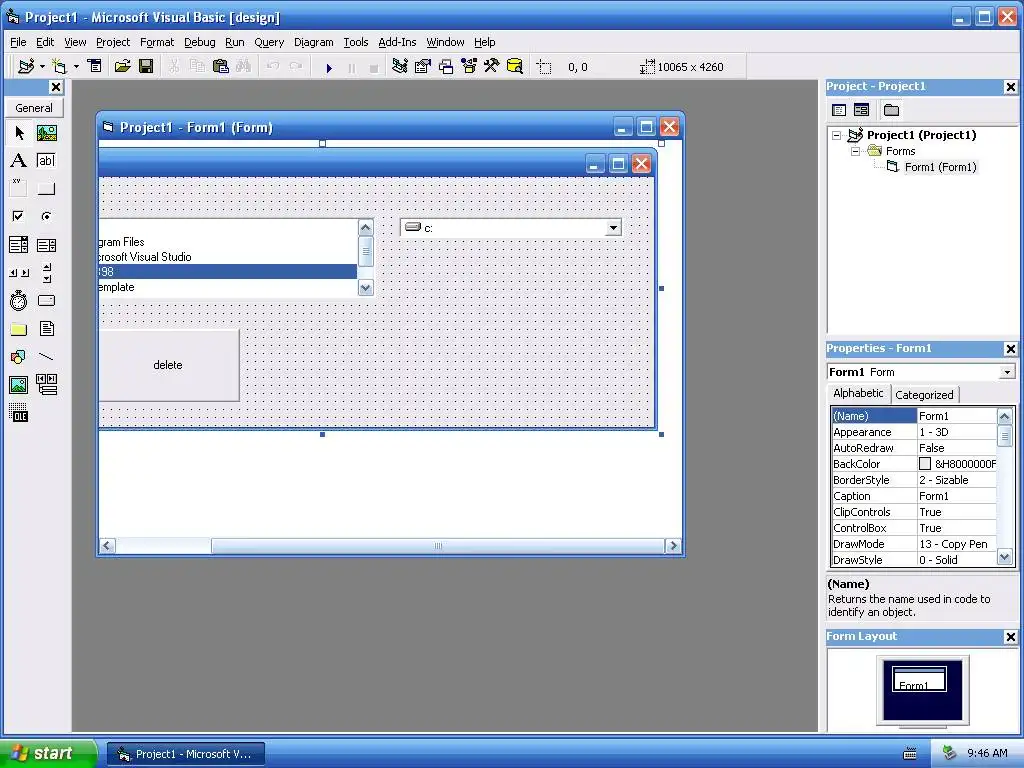The height and width of the screenshot is (768, 1024).
Task: Toggle Folders view in Project panel
Action: click(x=891, y=110)
